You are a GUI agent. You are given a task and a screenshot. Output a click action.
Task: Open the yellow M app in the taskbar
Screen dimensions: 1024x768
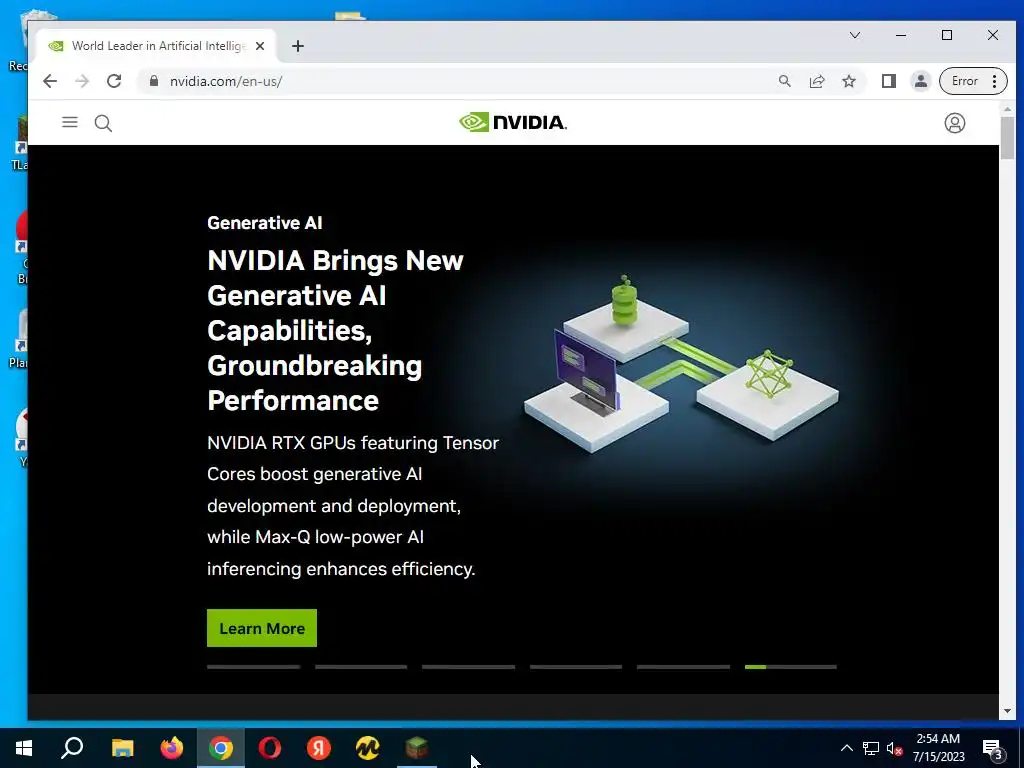pyautogui.click(x=368, y=748)
